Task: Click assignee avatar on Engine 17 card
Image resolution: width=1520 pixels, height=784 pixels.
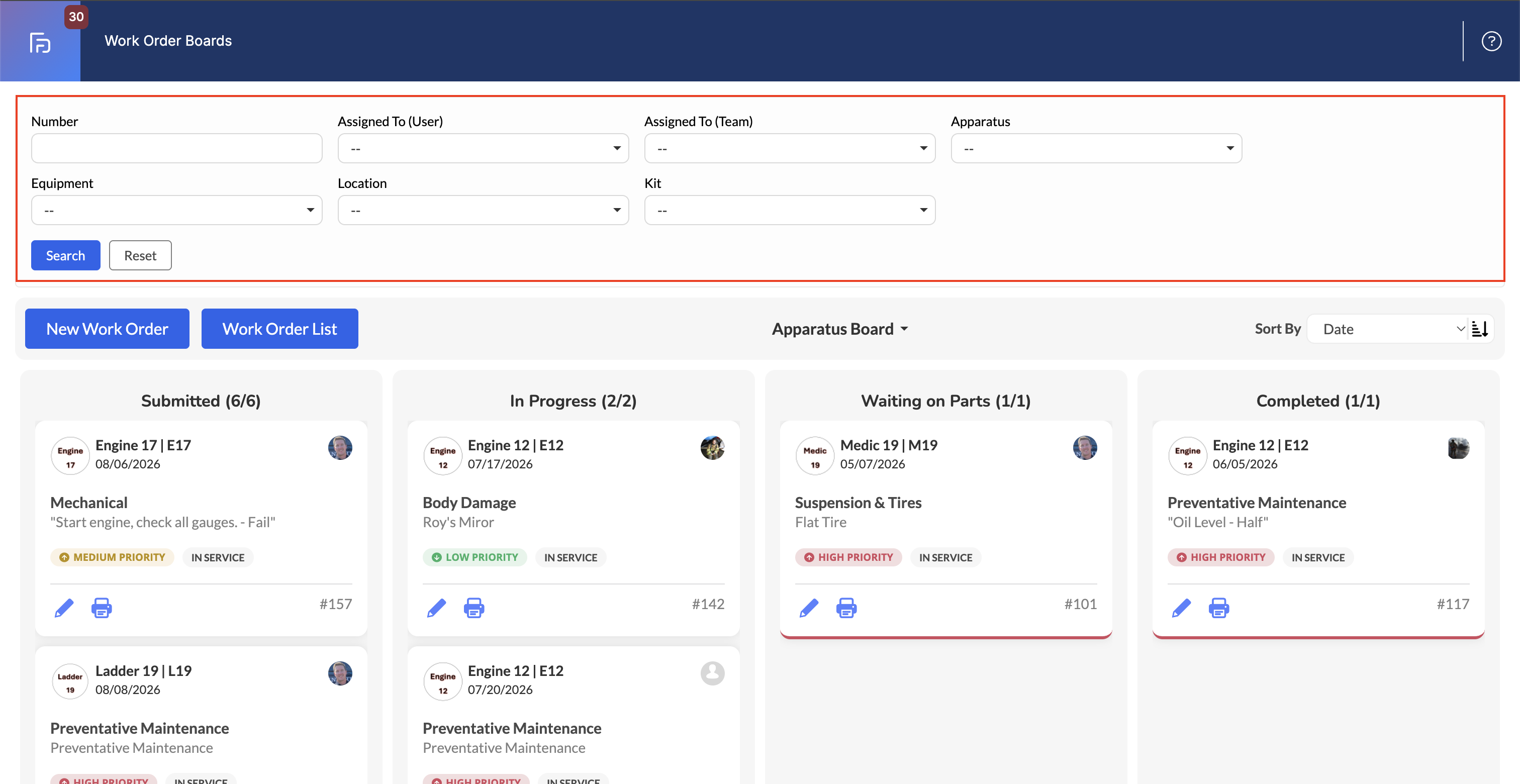Action: coord(340,448)
